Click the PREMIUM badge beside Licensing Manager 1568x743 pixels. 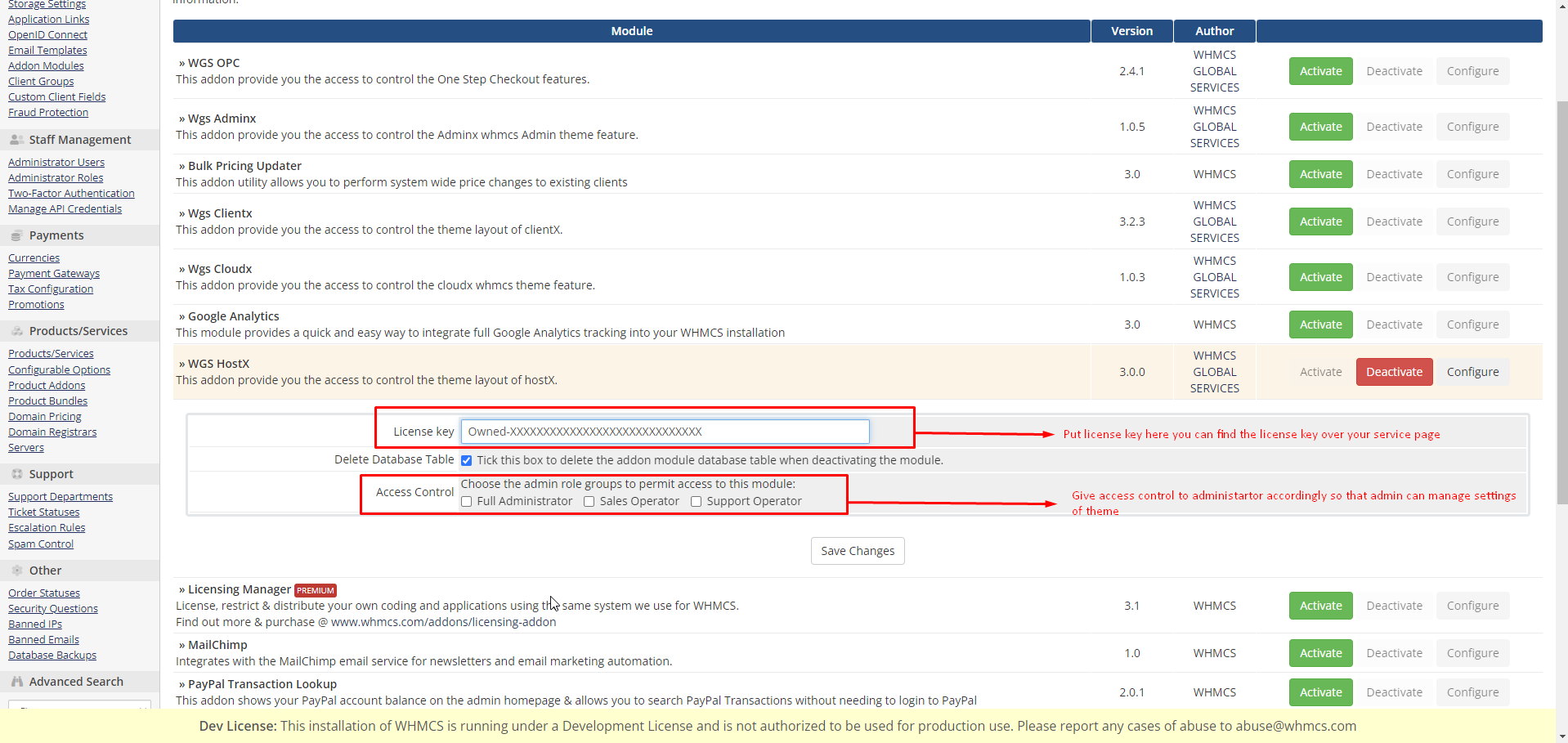click(x=316, y=590)
